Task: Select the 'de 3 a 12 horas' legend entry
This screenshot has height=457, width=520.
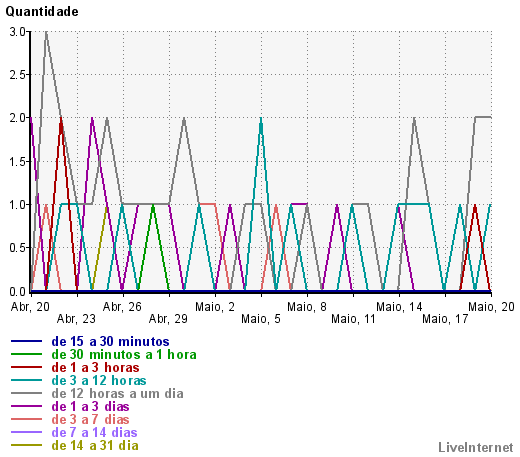Action: pyautogui.click(x=99, y=381)
